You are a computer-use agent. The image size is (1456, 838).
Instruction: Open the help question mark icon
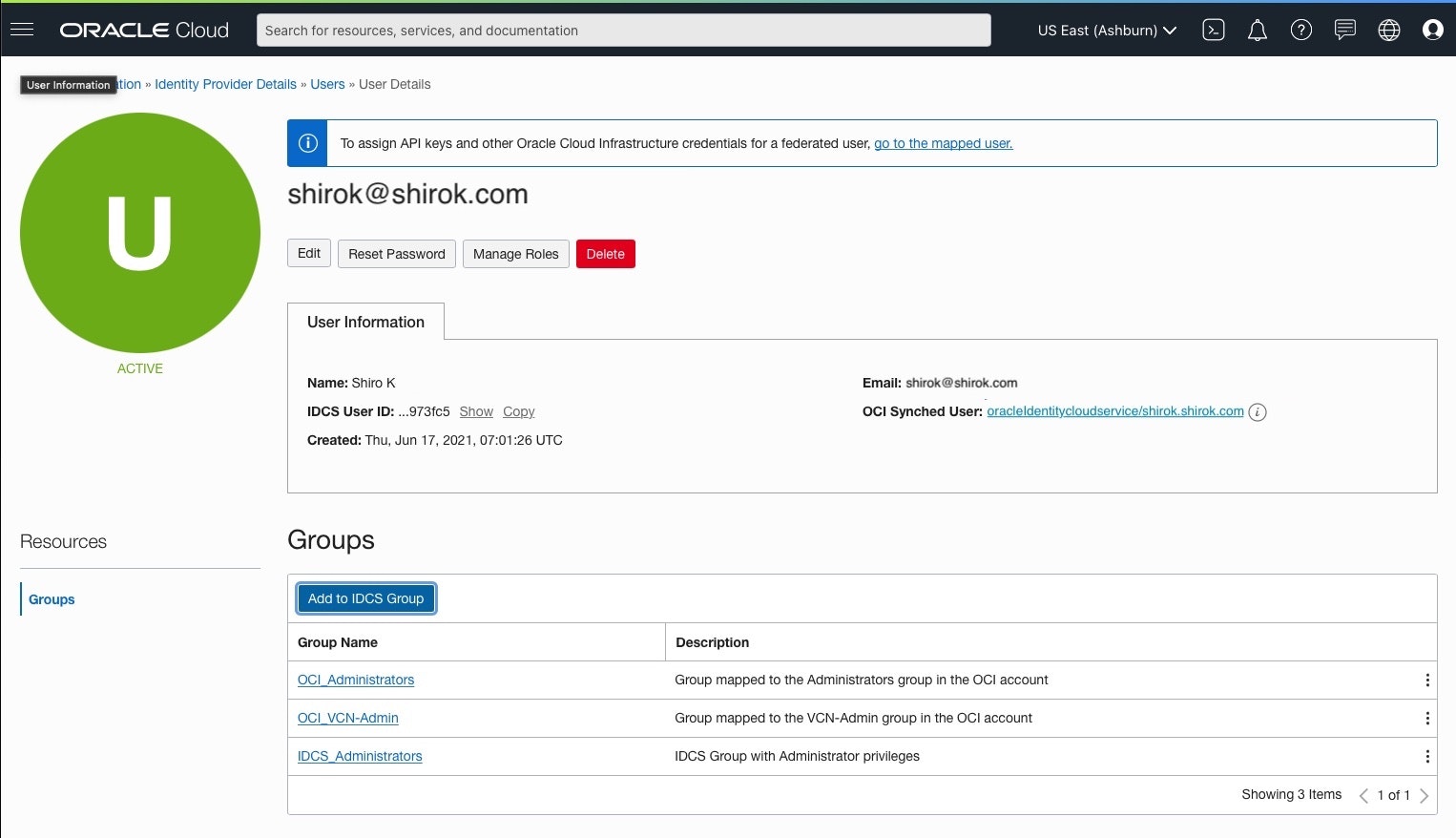[x=1301, y=30]
